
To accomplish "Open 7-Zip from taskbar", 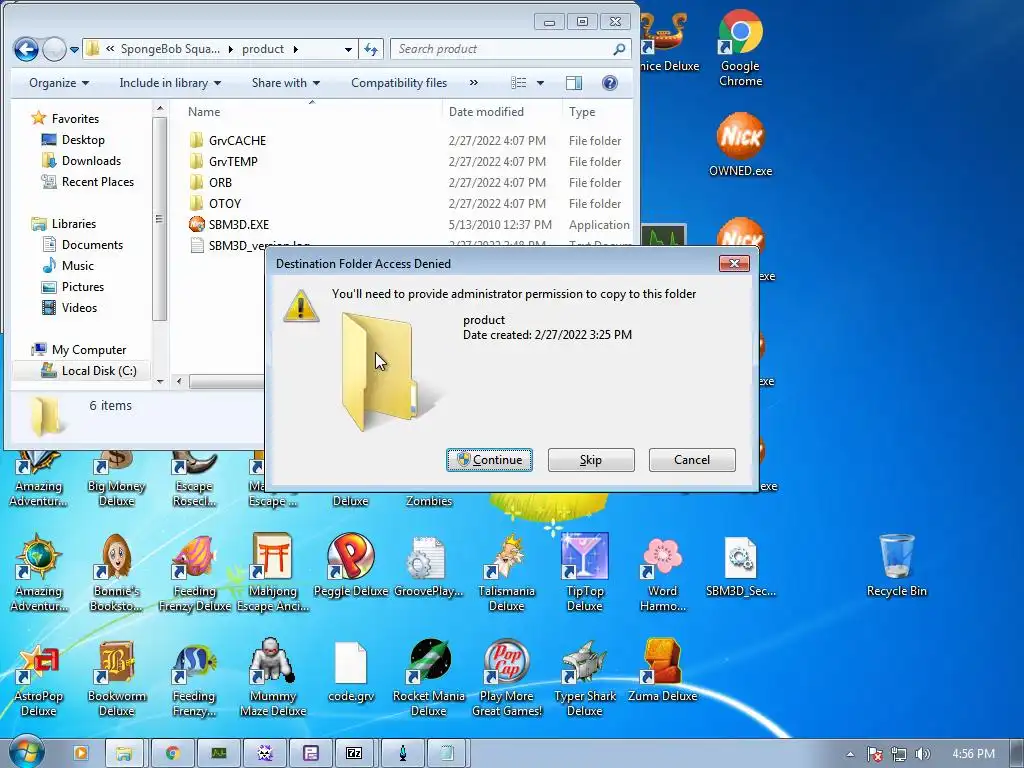I will click(x=353, y=753).
